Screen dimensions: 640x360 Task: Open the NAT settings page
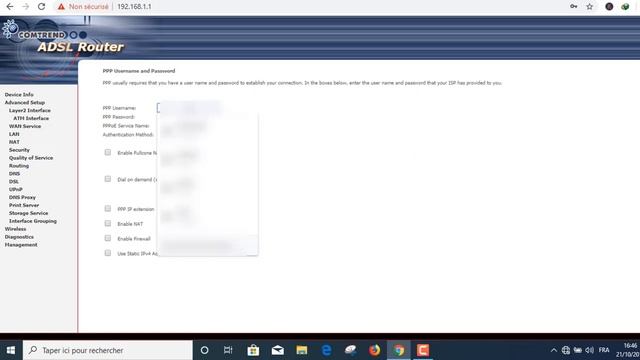pyautogui.click(x=14, y=142)
